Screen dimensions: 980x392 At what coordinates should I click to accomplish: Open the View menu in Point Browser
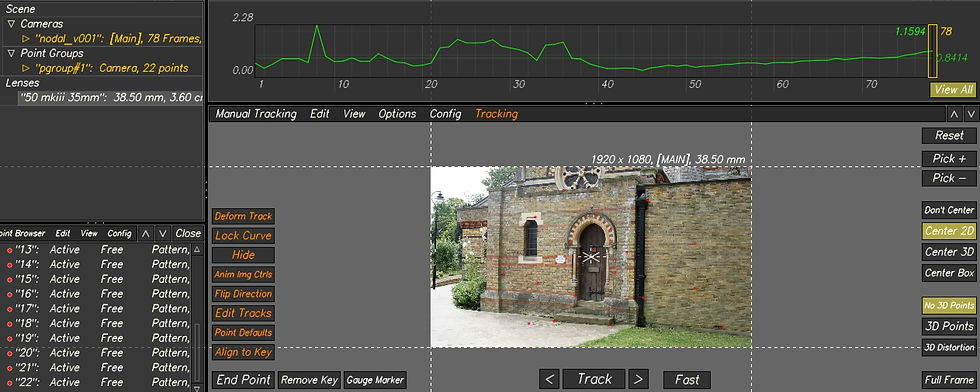(89, 233)
